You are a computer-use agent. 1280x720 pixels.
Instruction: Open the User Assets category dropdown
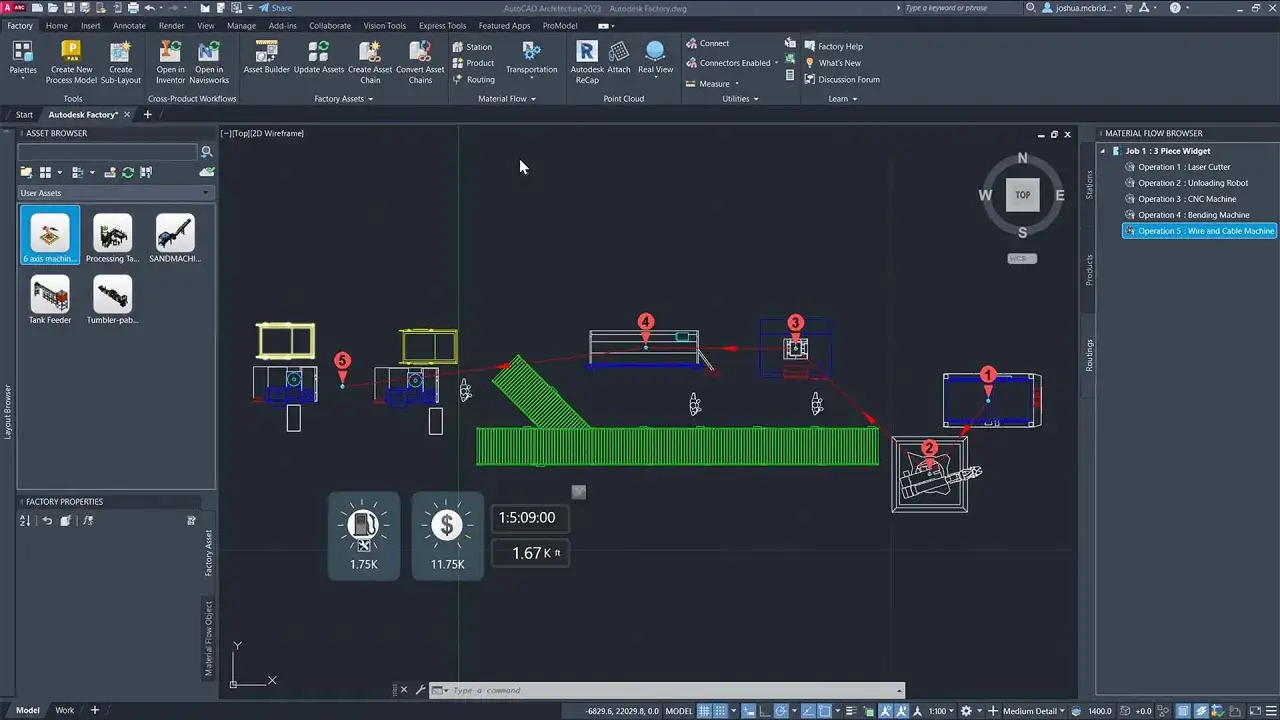coord(115,193)
